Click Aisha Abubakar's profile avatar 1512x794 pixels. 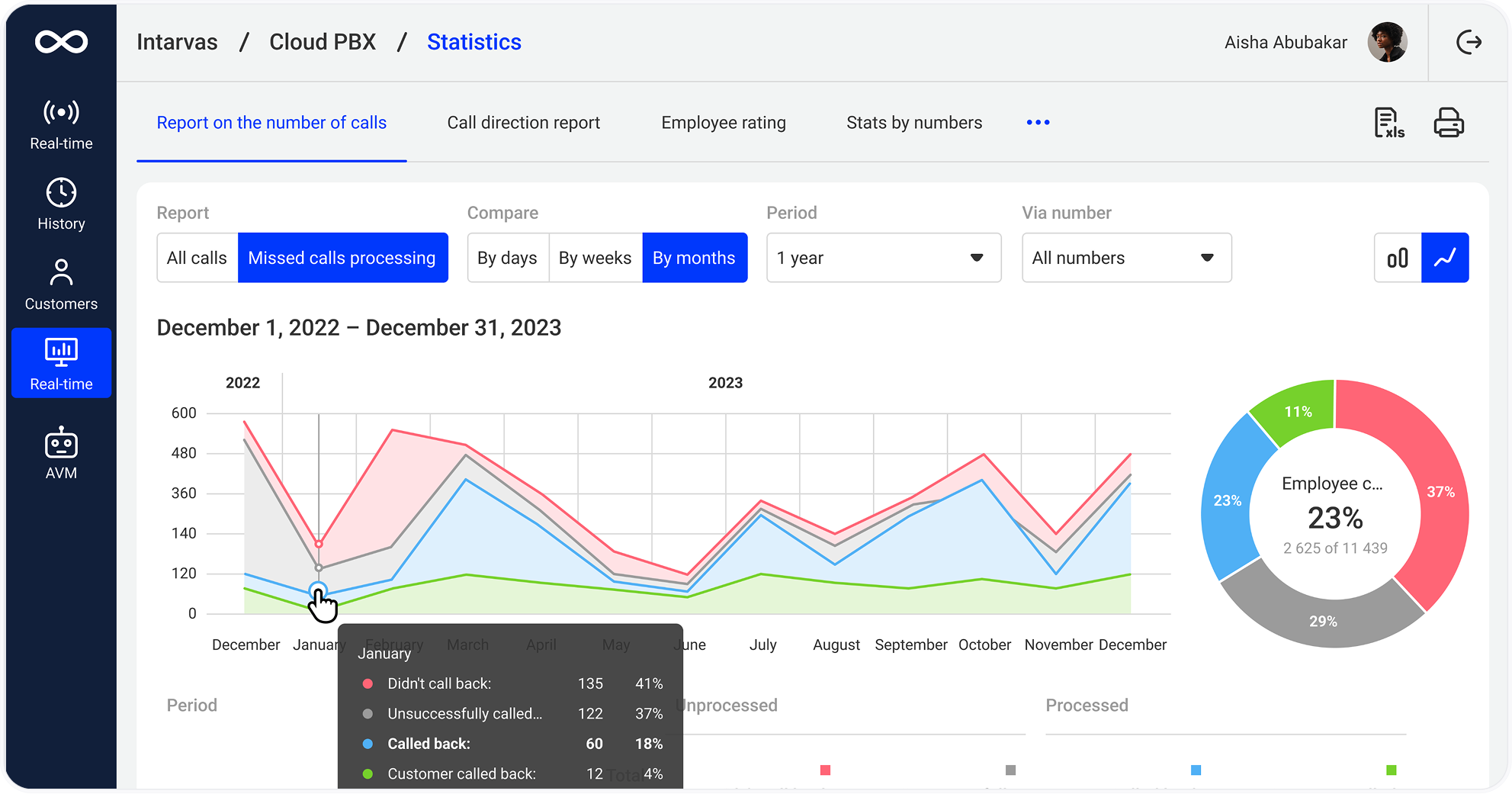(x=1387, y=42)
